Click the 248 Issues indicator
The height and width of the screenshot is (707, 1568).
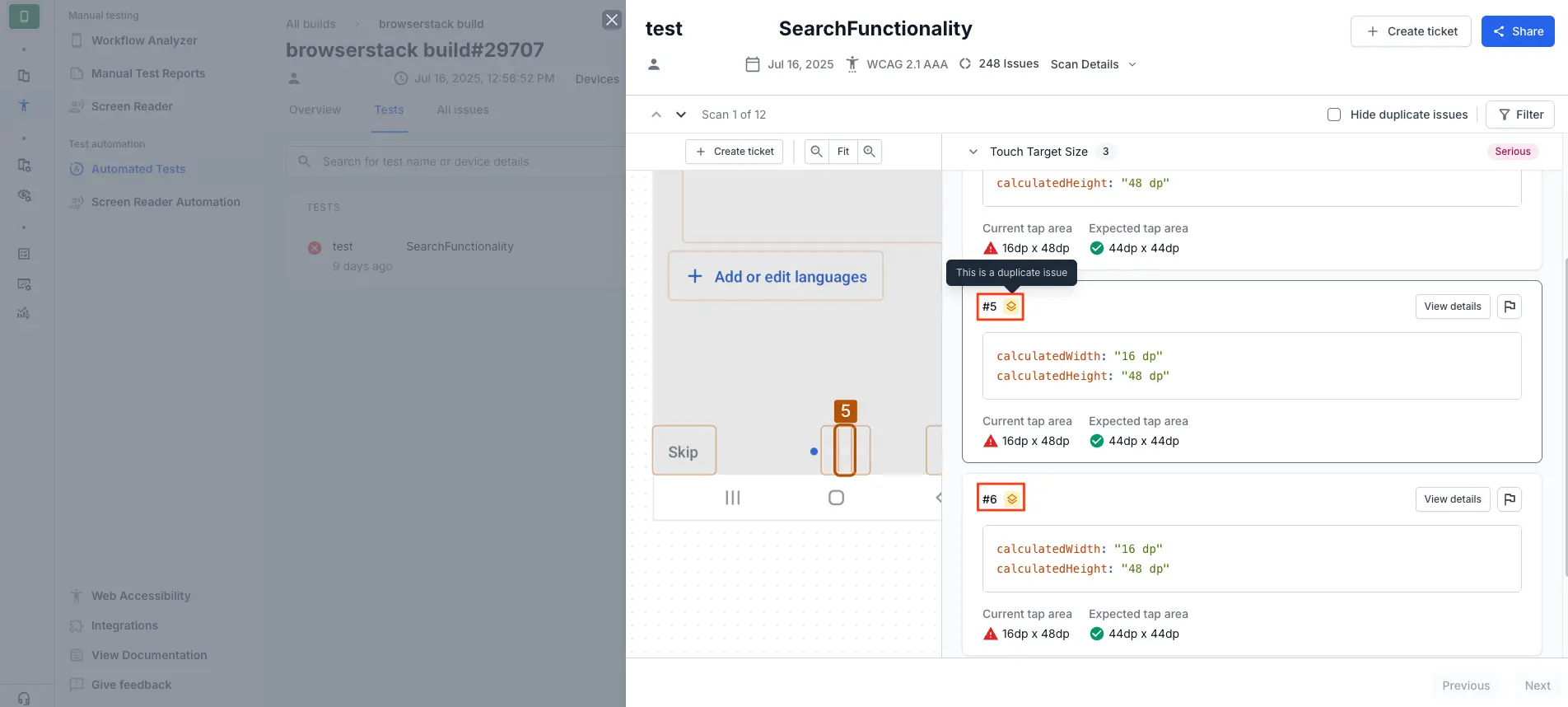click(999, 64)
